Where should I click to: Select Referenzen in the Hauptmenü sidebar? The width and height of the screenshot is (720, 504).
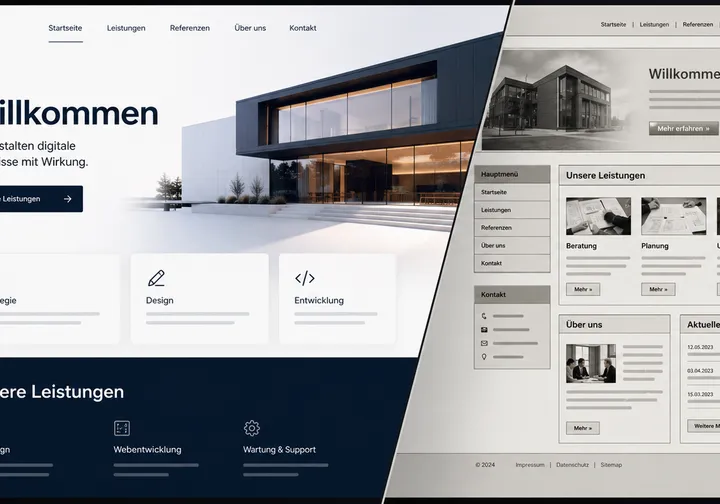click(512, 228)
